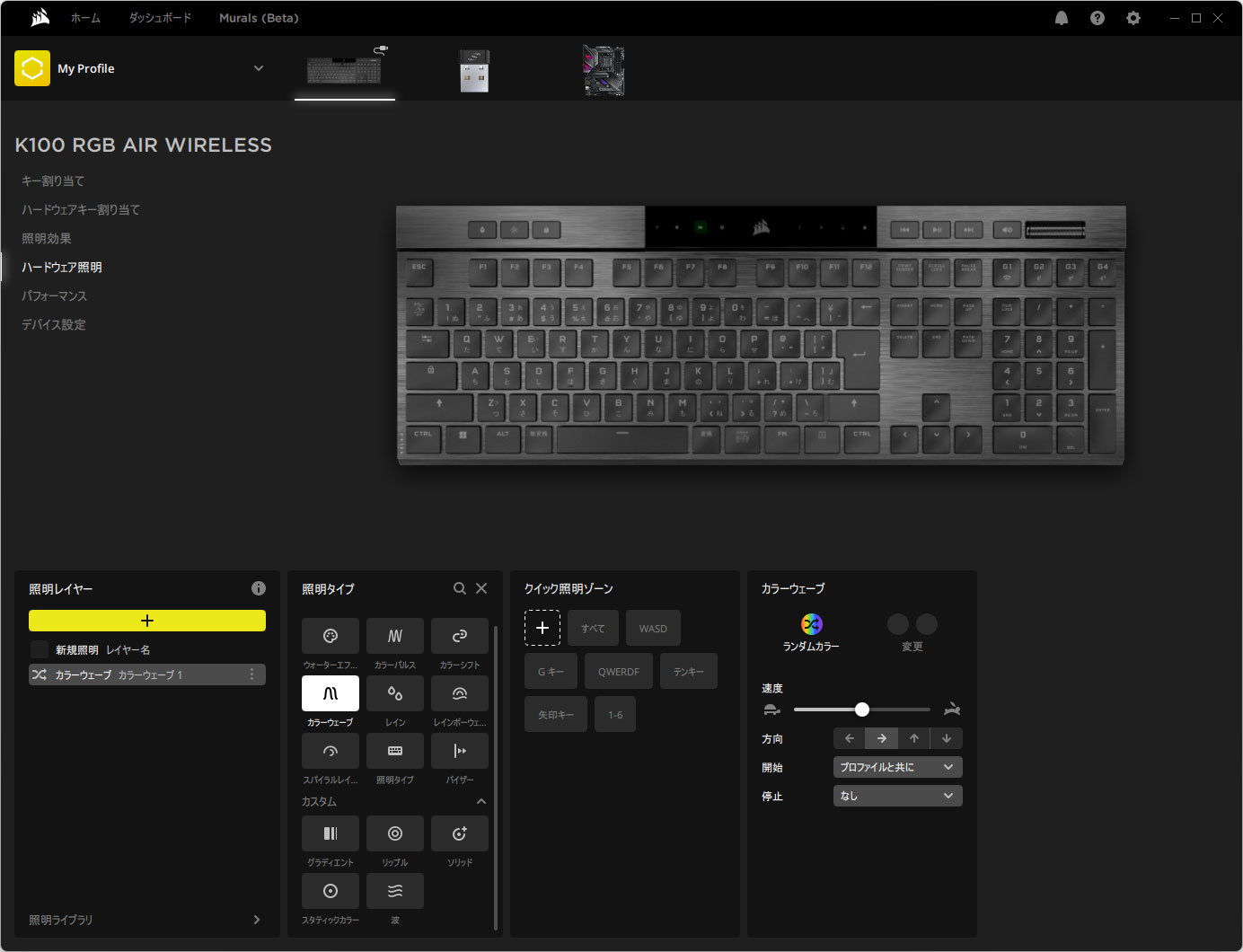
Task: Collapse the カスタム section
Action: [481, 801]
